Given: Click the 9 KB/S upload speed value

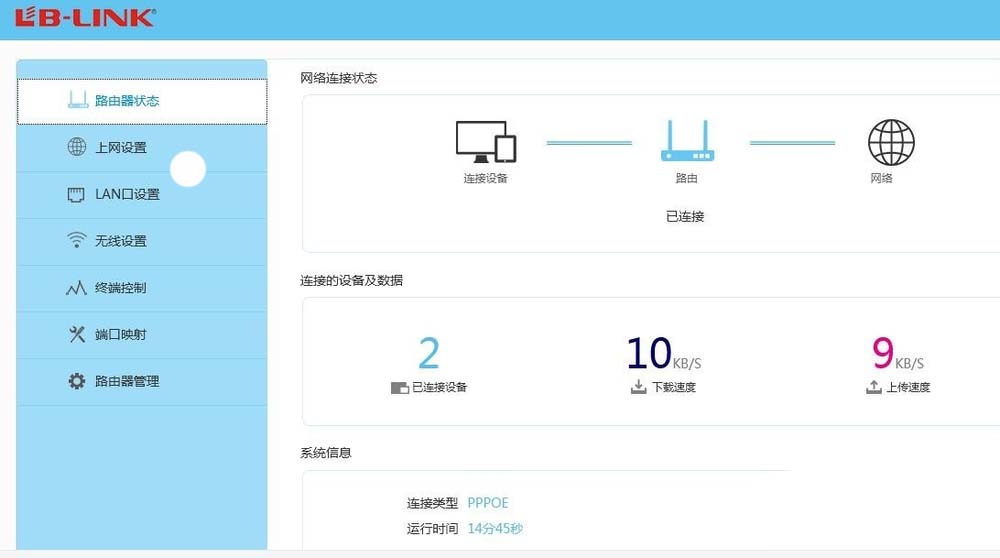Looking at the screenshot, I should tap(898, 354).
